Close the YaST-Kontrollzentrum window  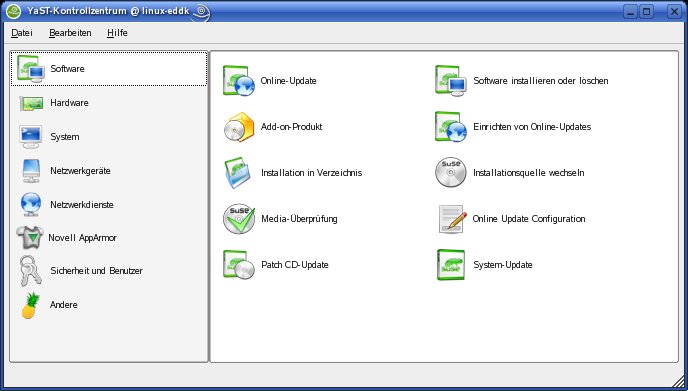pos(674,11)
